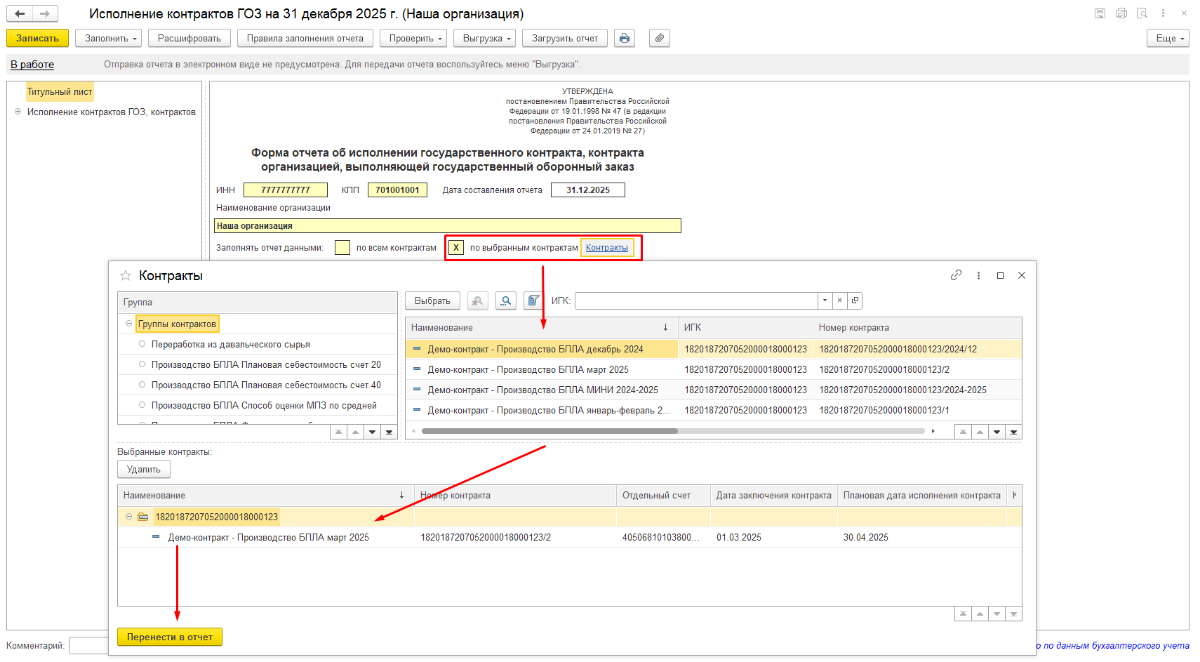Star the Контракты window as favorite
Screen dimensions: 1200x662
tap(126, 275)
